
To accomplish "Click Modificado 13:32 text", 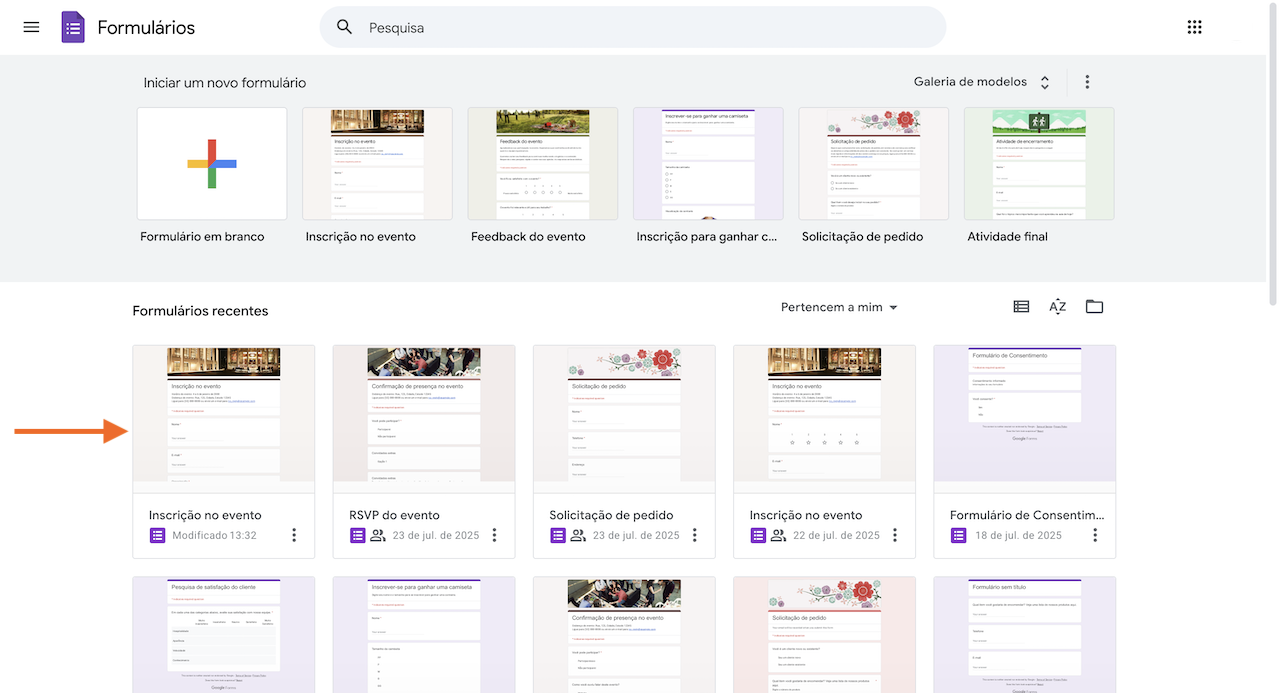I will (x=214, y=535).
